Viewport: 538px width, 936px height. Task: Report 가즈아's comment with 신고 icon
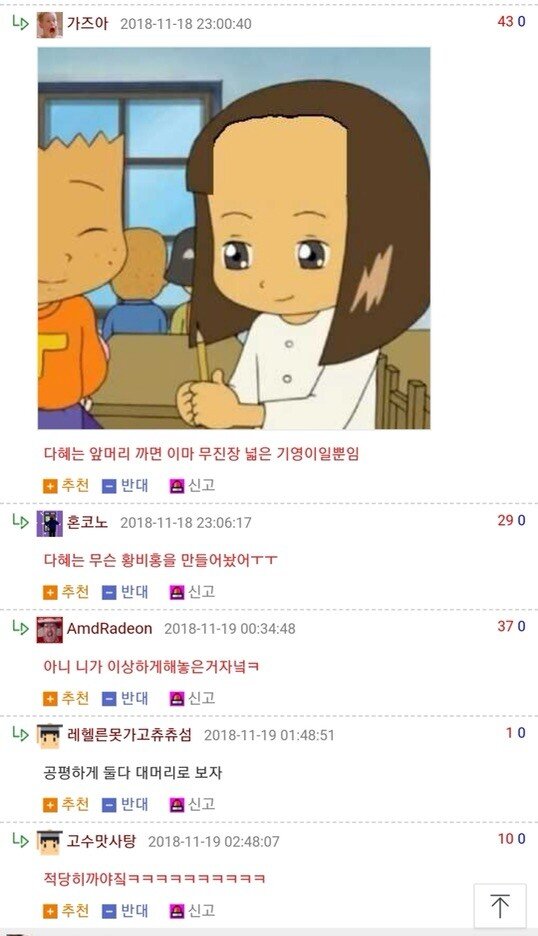click(192, 485)
